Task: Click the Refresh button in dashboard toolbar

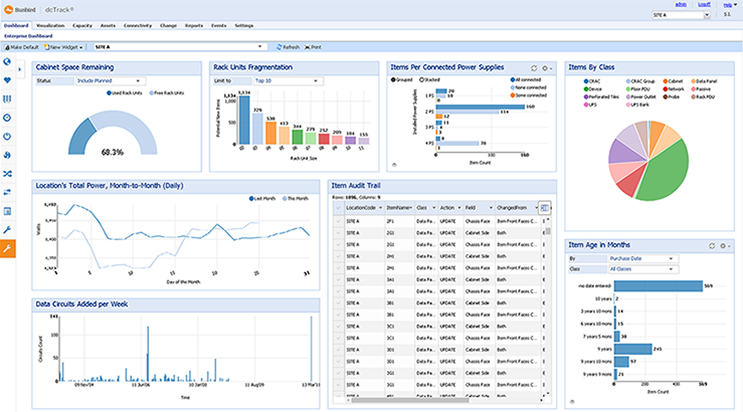Action: [288, 47]
